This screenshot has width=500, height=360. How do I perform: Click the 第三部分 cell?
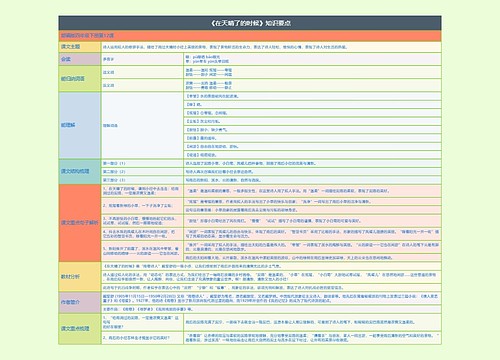(x=142, y=180)
